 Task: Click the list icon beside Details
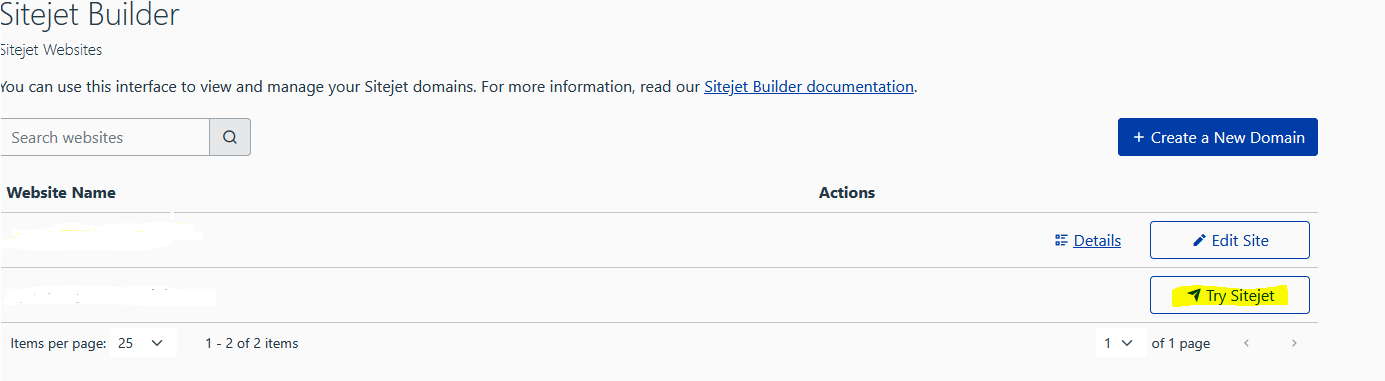1061,241
